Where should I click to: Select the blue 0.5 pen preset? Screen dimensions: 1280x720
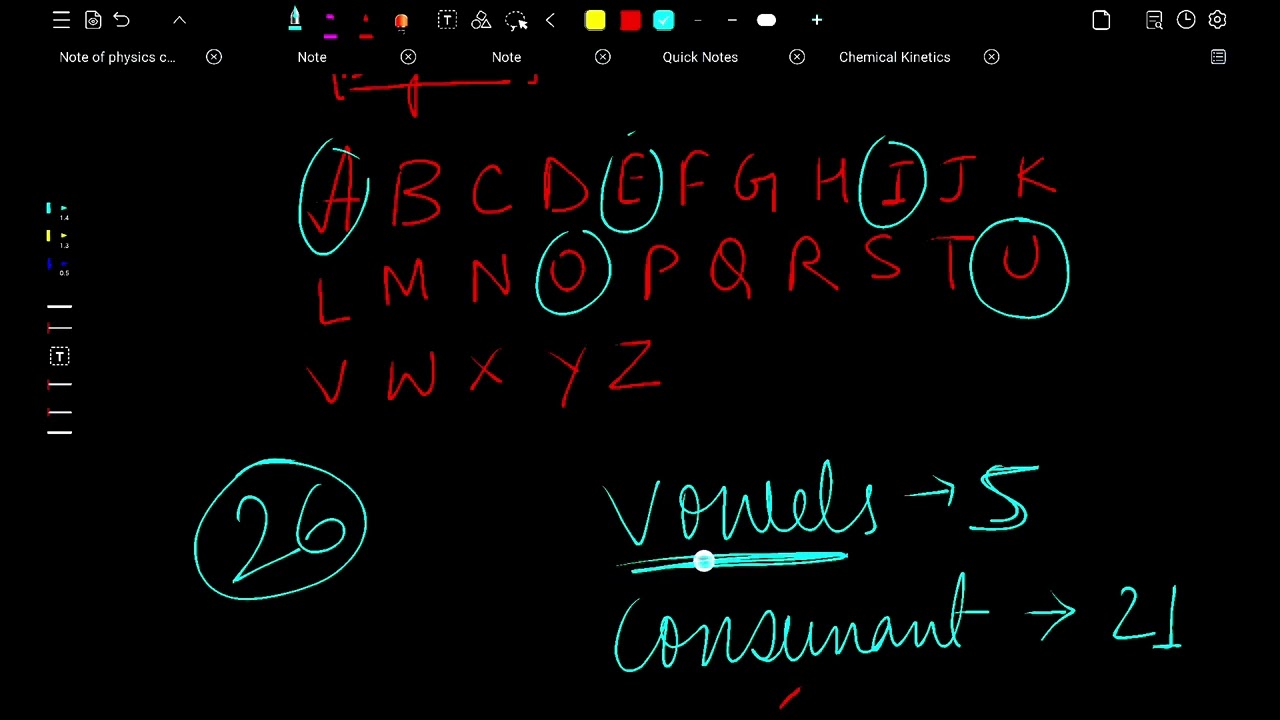pyautogui.click(x=58, y=266)
